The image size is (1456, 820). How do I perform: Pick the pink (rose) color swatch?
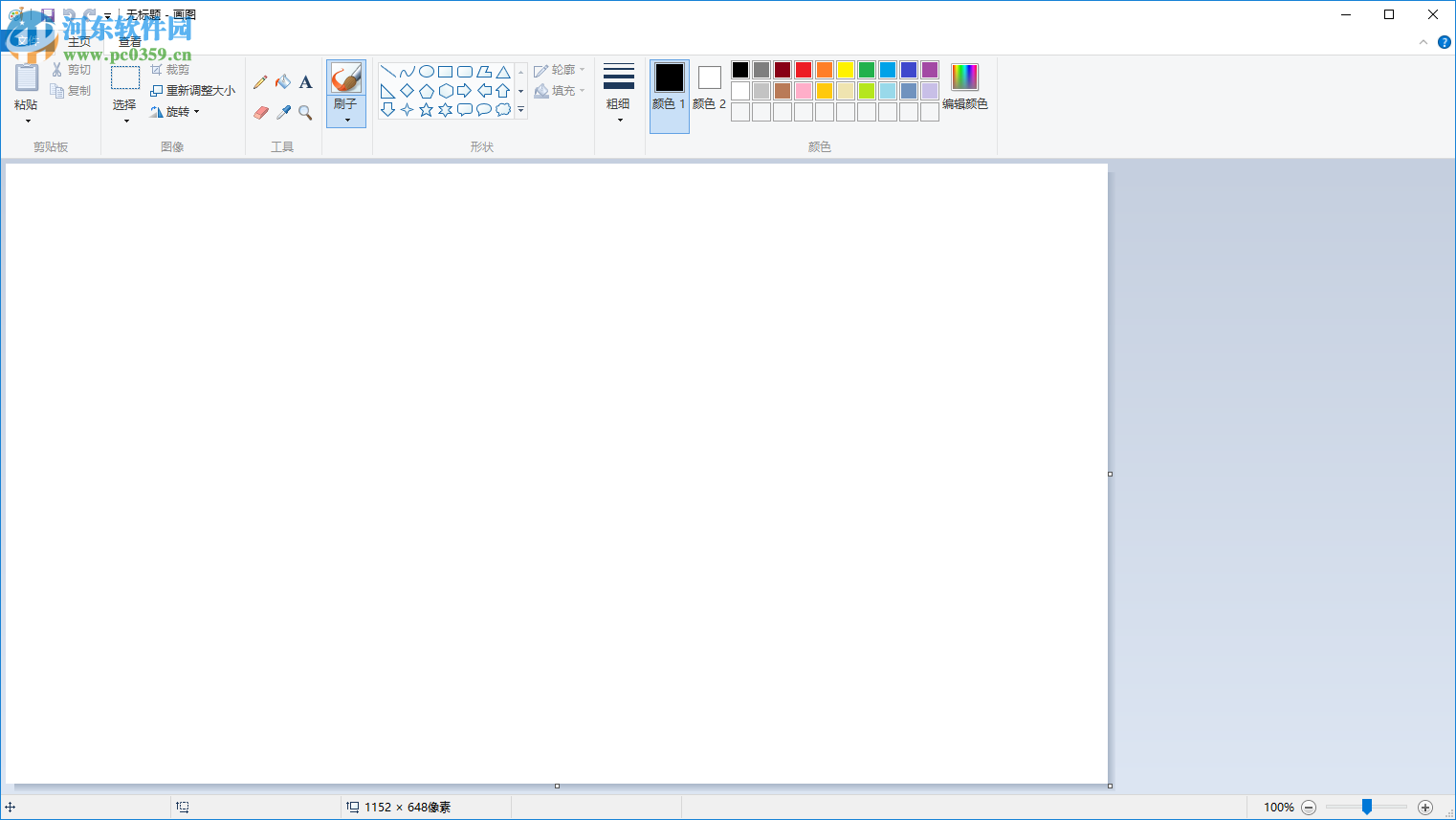click(804, 91)
